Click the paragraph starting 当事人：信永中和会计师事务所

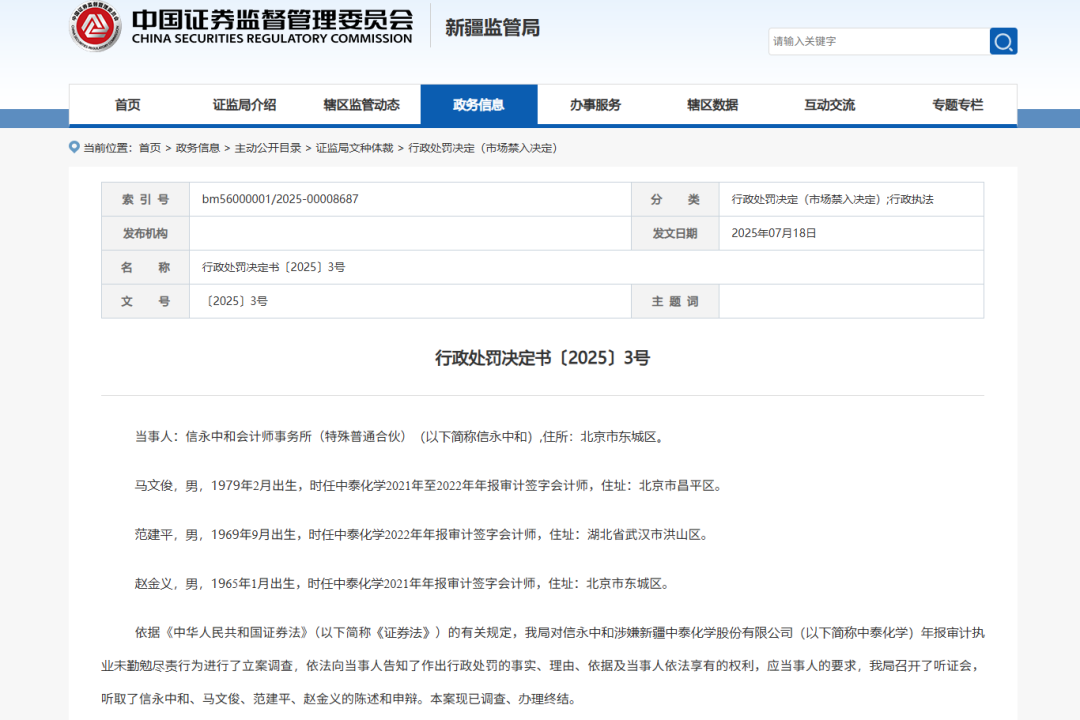pyautogui.click(x=401, y=437)
